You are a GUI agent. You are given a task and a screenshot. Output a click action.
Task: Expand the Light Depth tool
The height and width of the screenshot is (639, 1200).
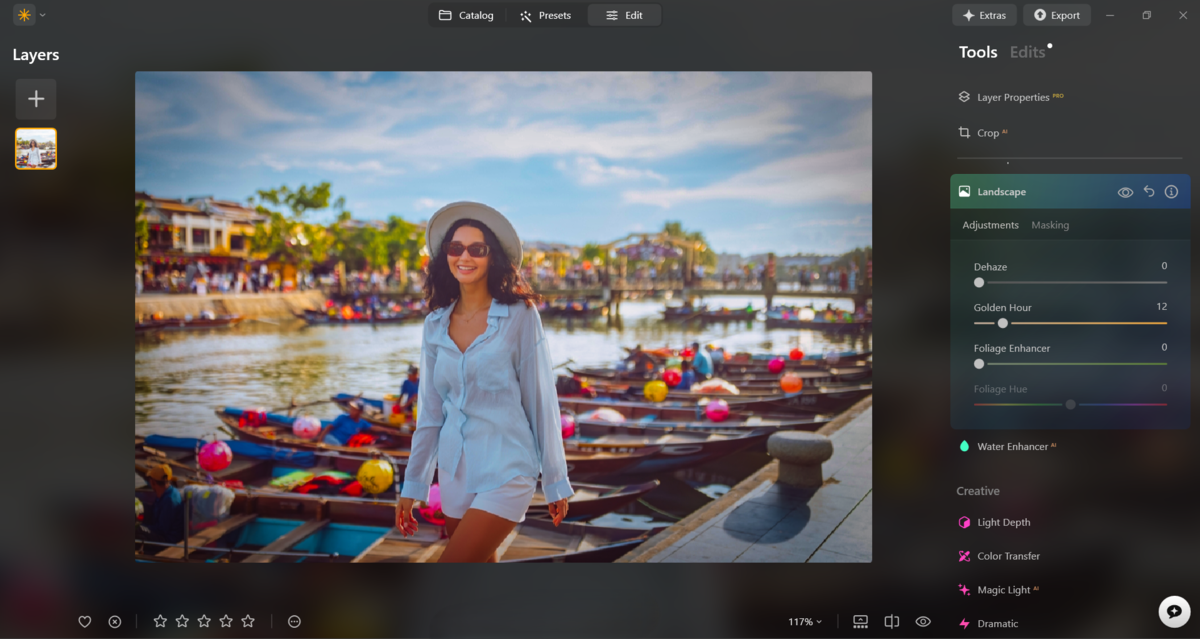click(x=1003, y=522)
